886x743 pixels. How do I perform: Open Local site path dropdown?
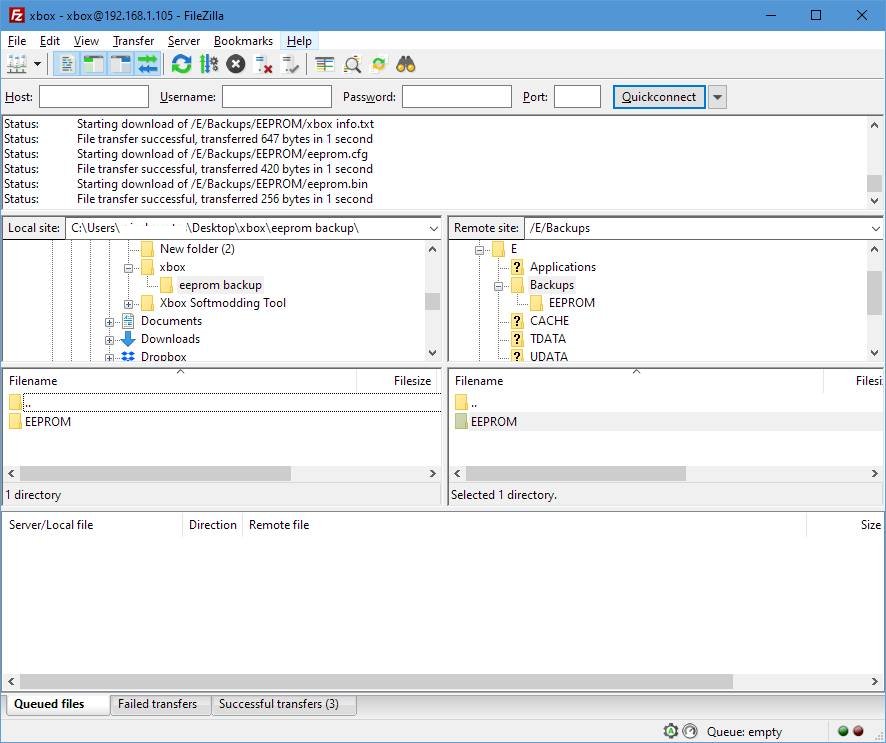(x=433, y=228)
